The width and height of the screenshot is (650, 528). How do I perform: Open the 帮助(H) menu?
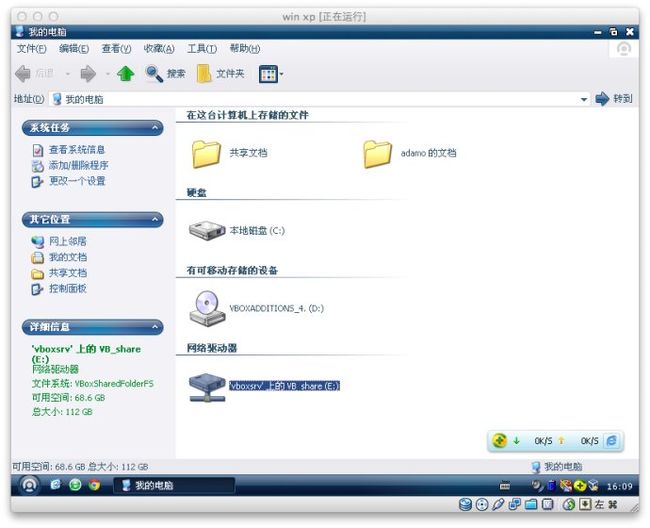coord(245,49)
